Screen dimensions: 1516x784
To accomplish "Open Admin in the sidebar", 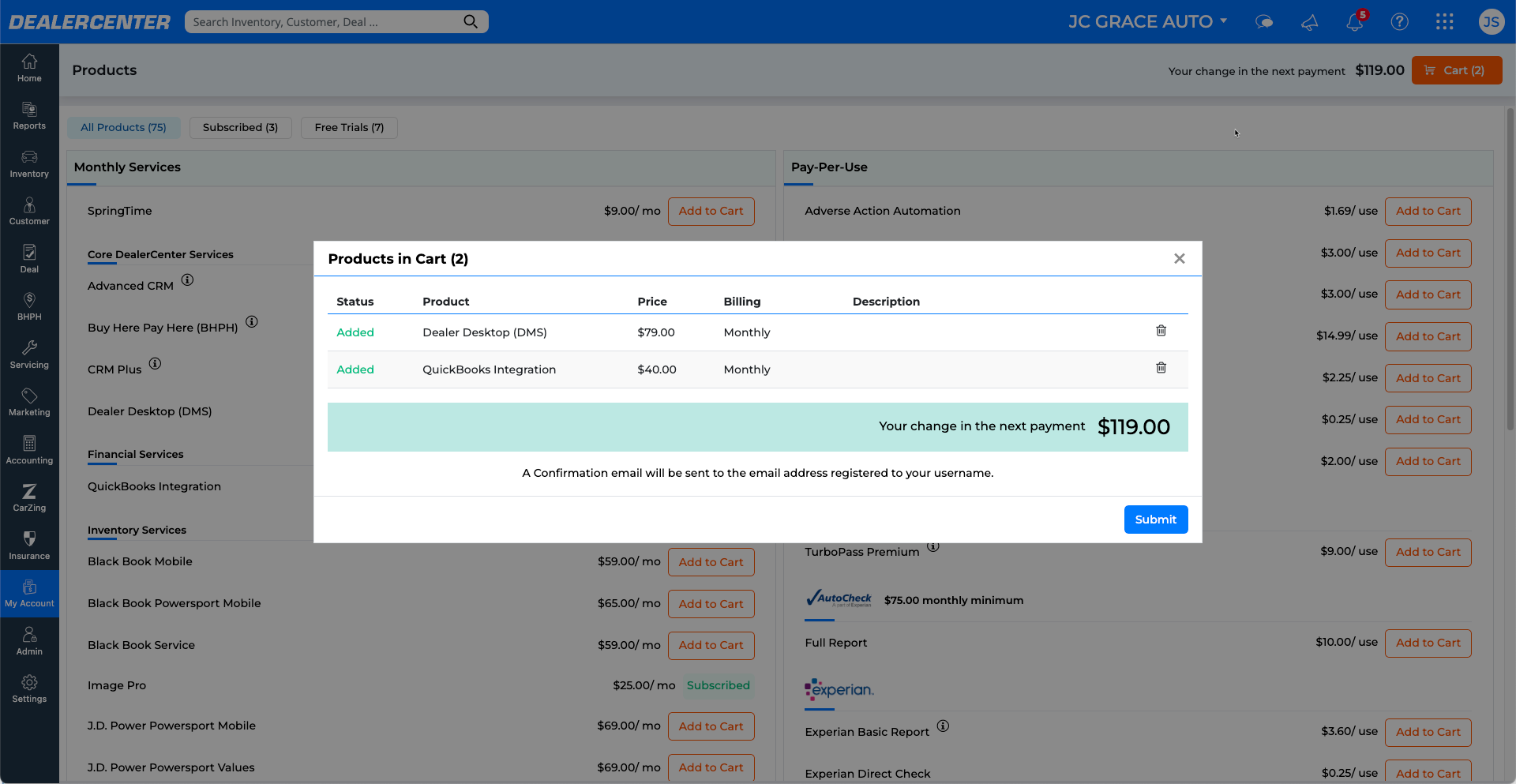I will pyautogui.click(x=29, y=641).
